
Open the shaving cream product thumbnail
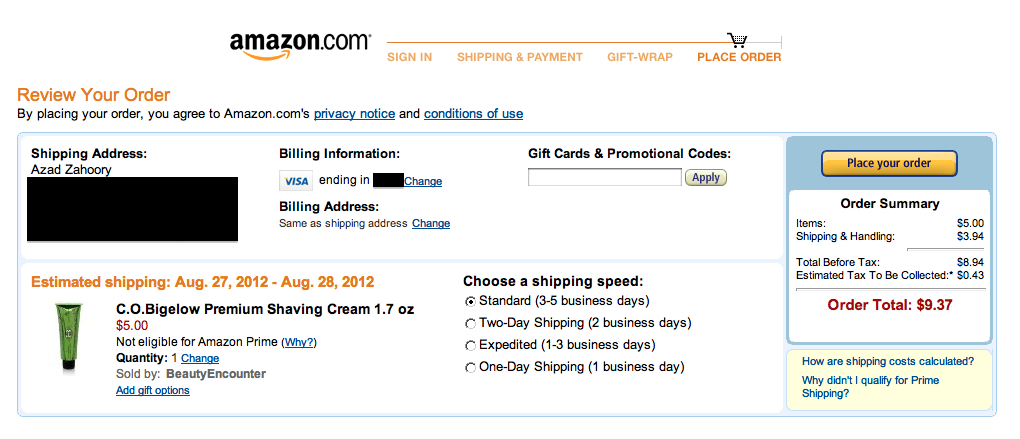point(68,337)
